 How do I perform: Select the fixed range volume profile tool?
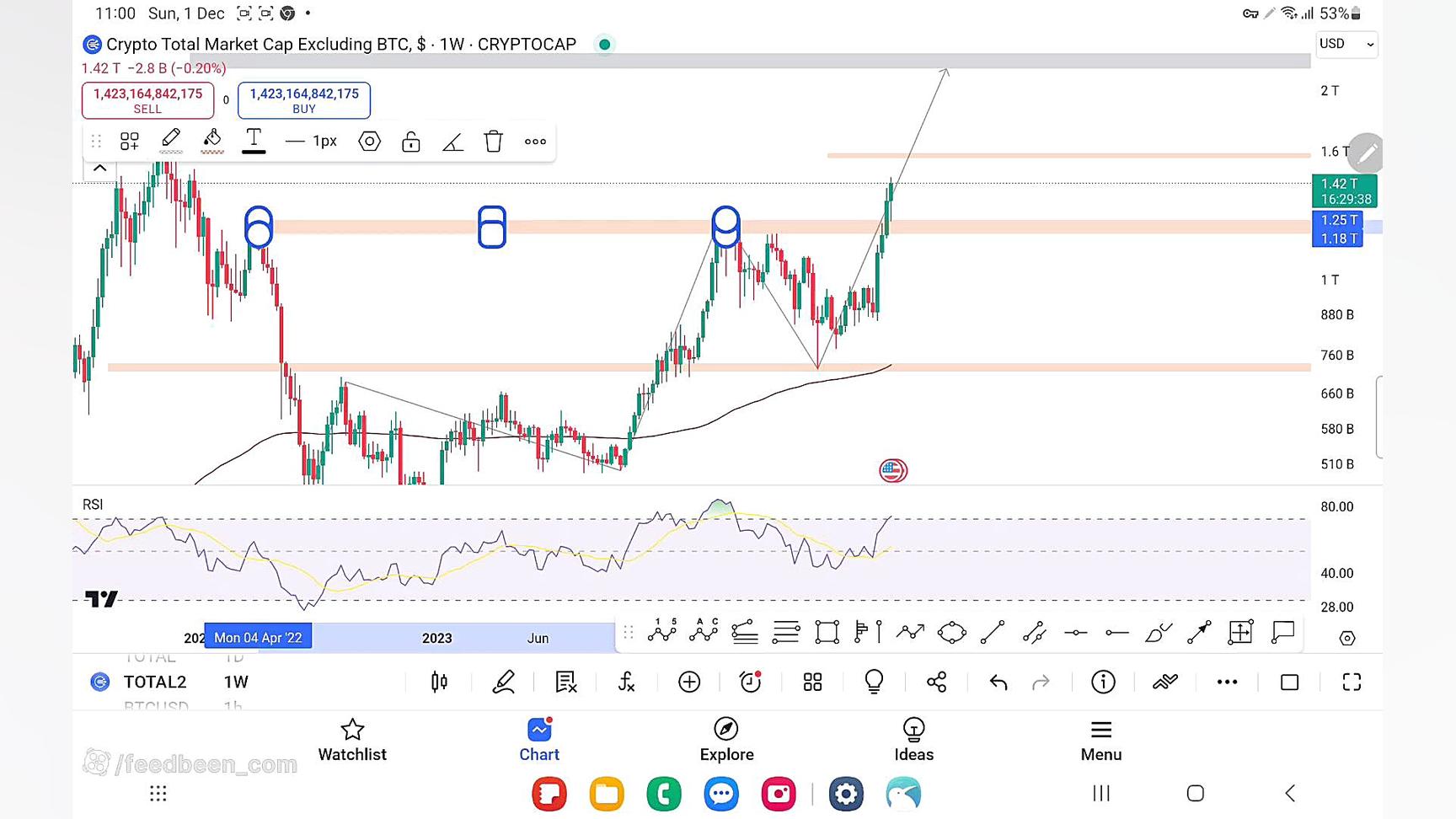click(x=868, y=632)
